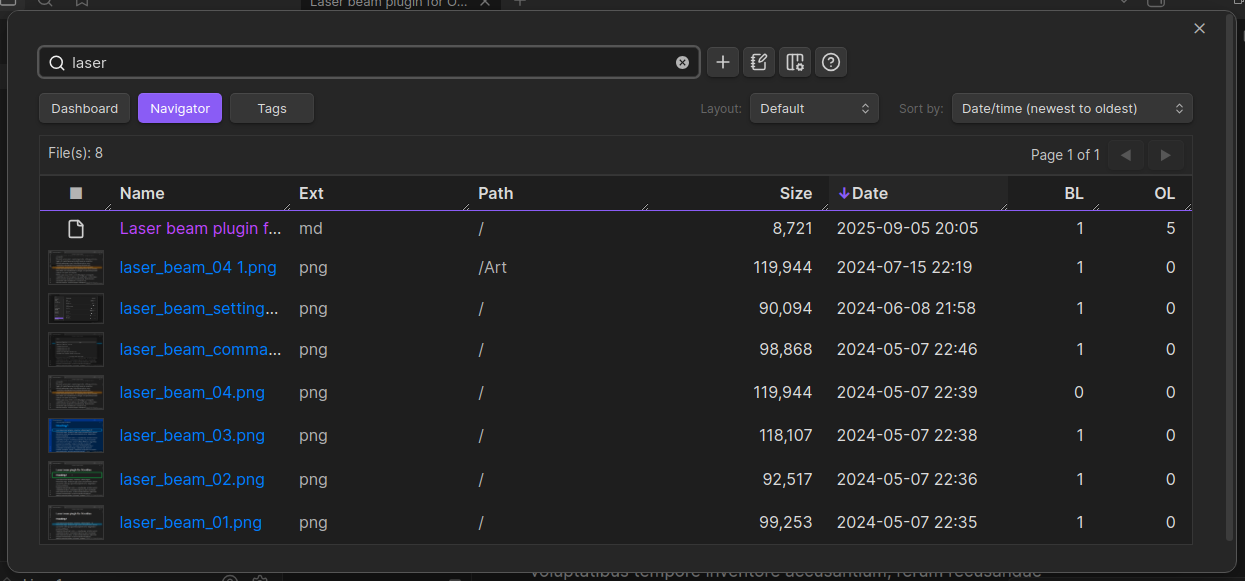Viewport: 1245px width, 581px height.
Task: Clear the search field using the circled X icon
Action: point(682,62)
